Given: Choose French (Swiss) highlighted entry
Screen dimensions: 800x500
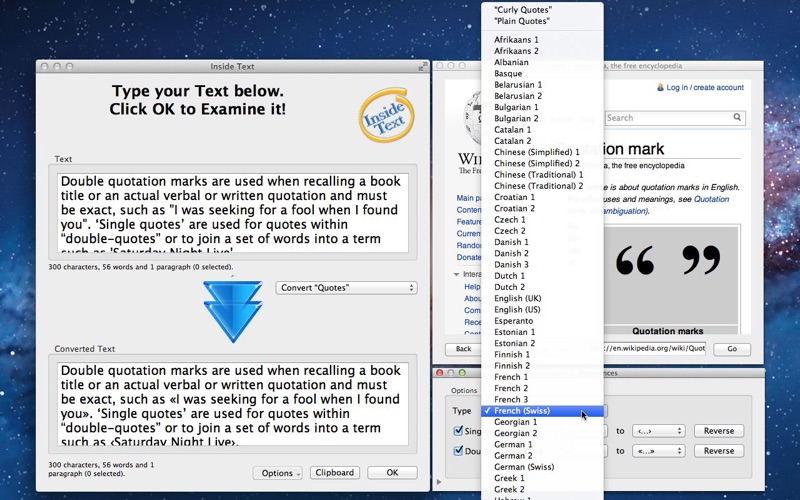Looking at the screenshot, I should click(x=542, y=411).
